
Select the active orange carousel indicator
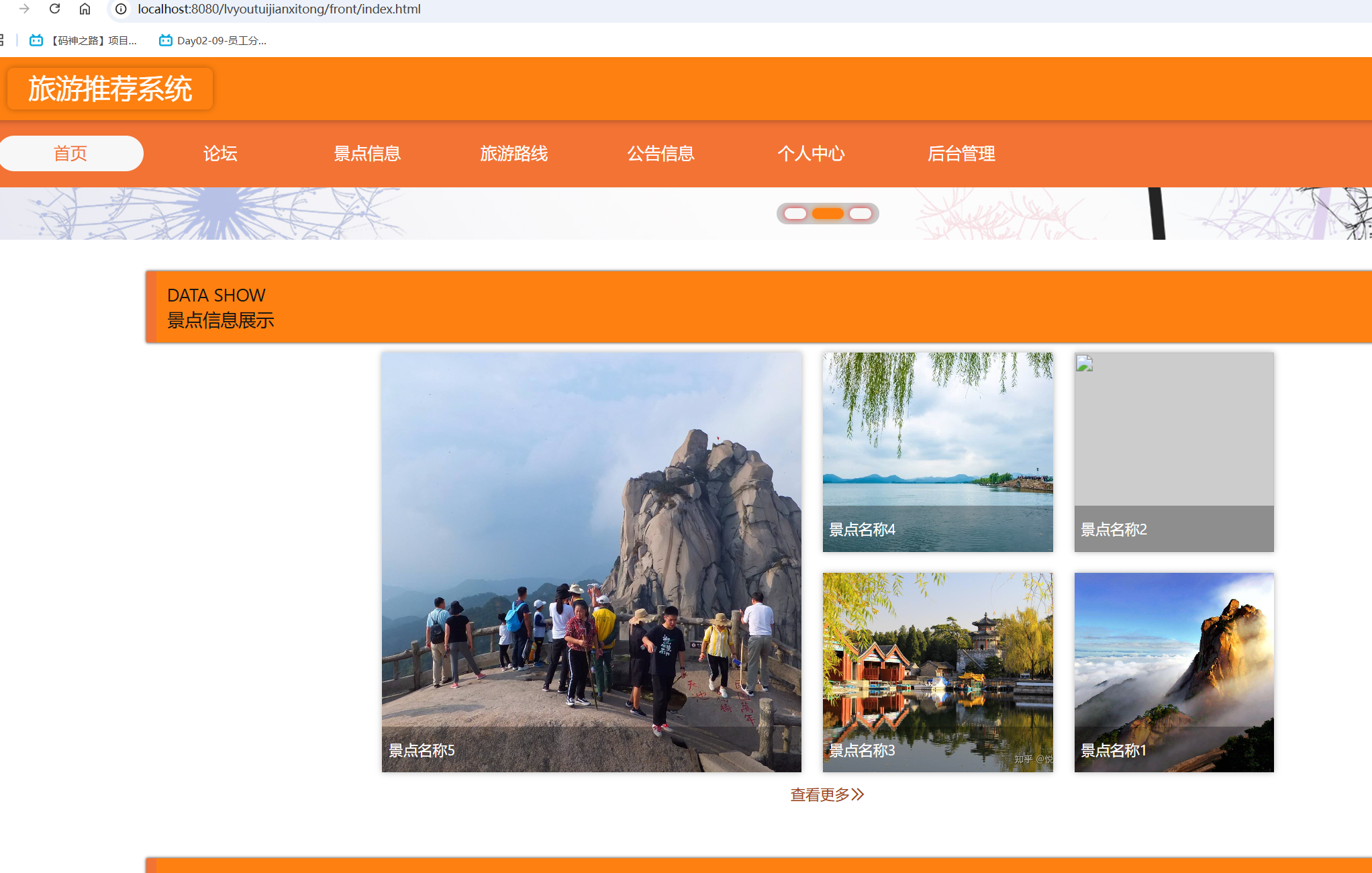pos(828,214)
